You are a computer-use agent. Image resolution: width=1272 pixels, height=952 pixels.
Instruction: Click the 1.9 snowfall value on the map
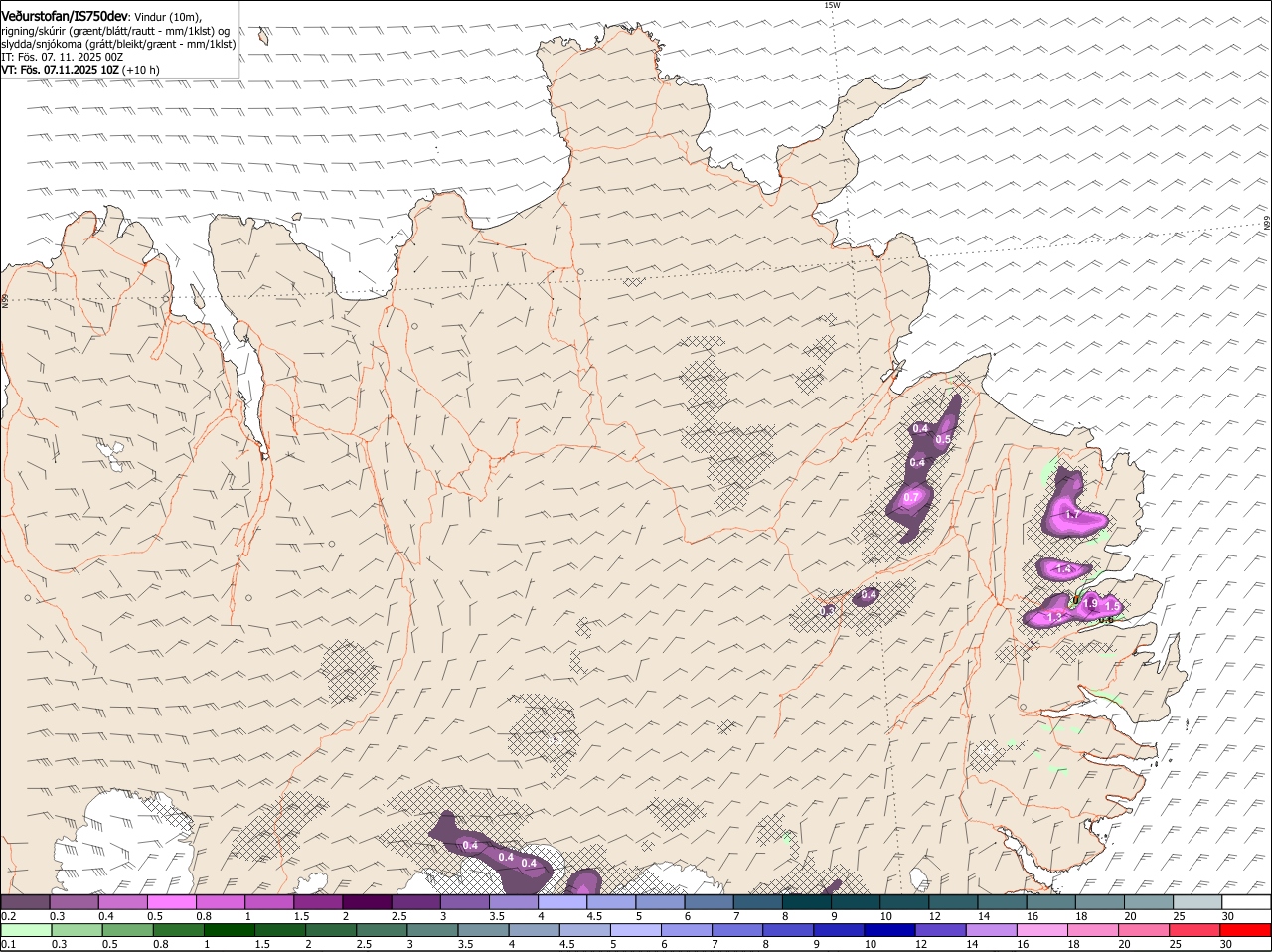pos(1090,603)
